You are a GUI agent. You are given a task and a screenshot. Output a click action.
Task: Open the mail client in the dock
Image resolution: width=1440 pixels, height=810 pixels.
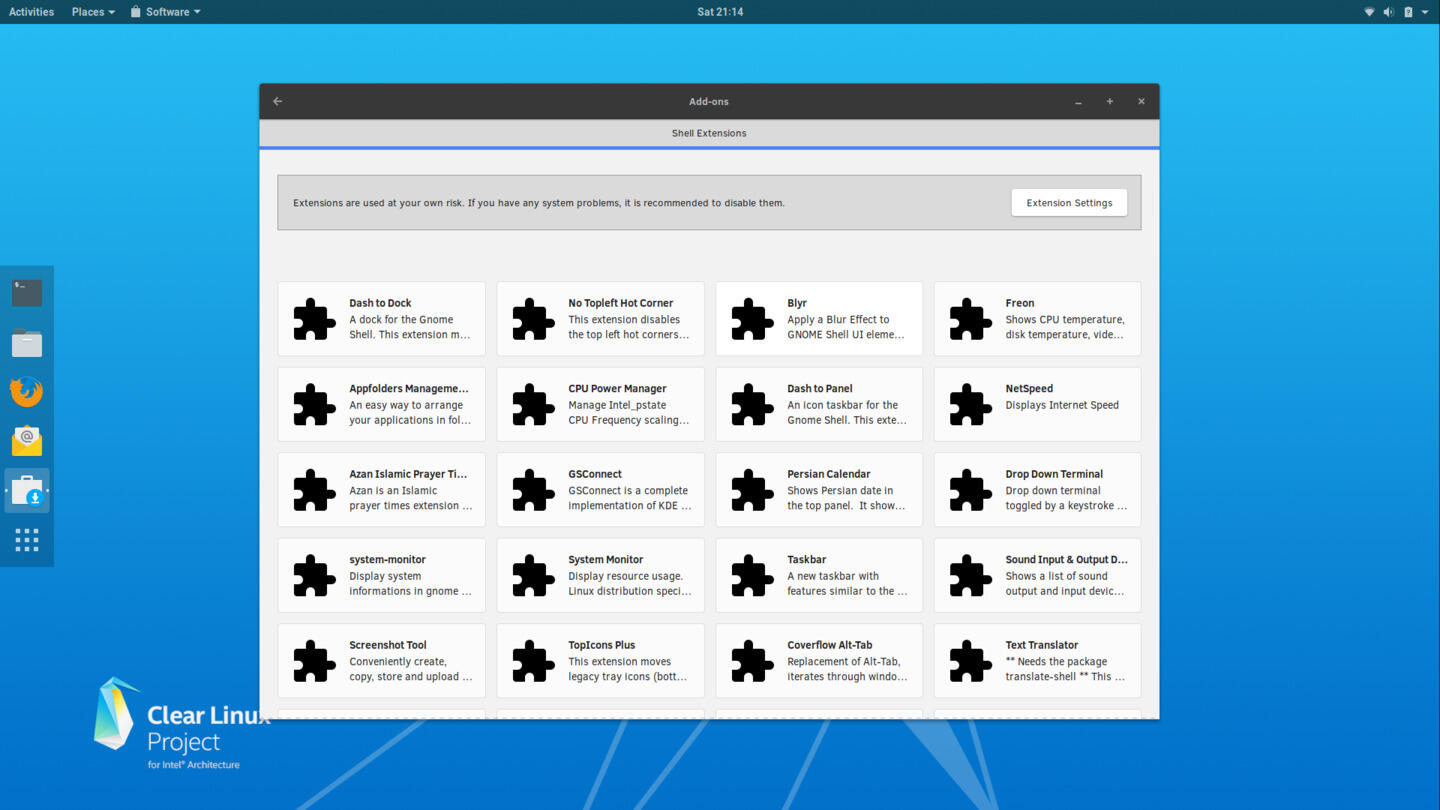(27, 441)
